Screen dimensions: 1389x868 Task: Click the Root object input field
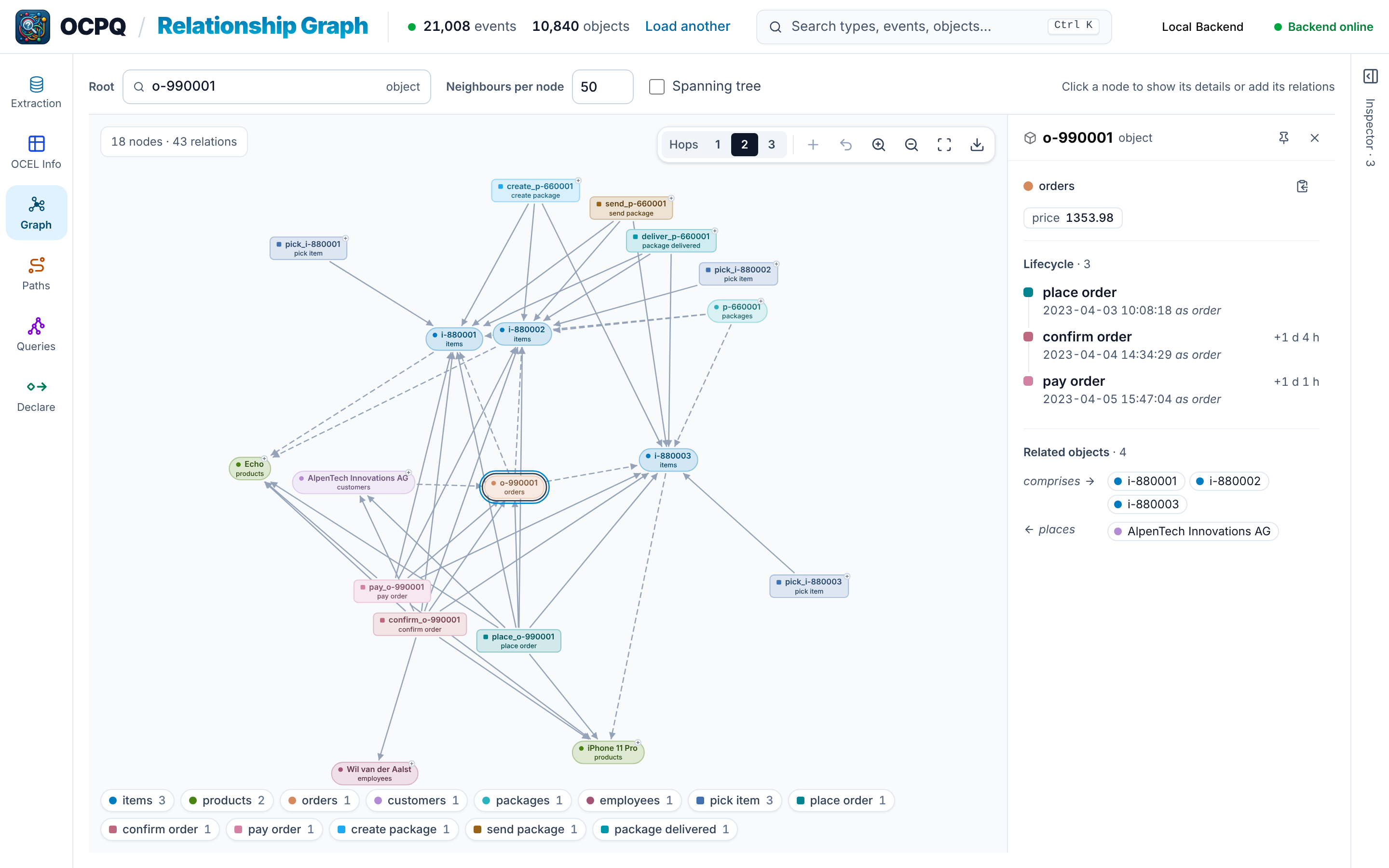click(277, 87)
